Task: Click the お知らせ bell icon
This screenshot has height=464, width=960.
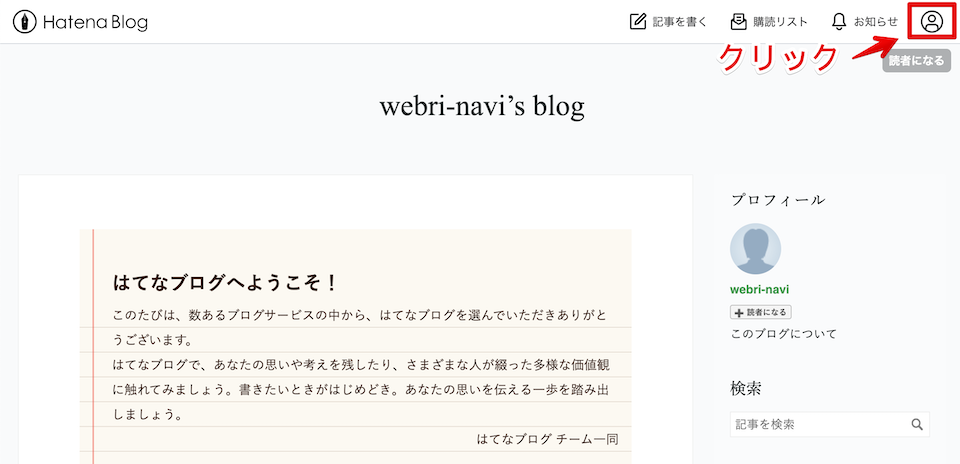Action: pos(839,21)
